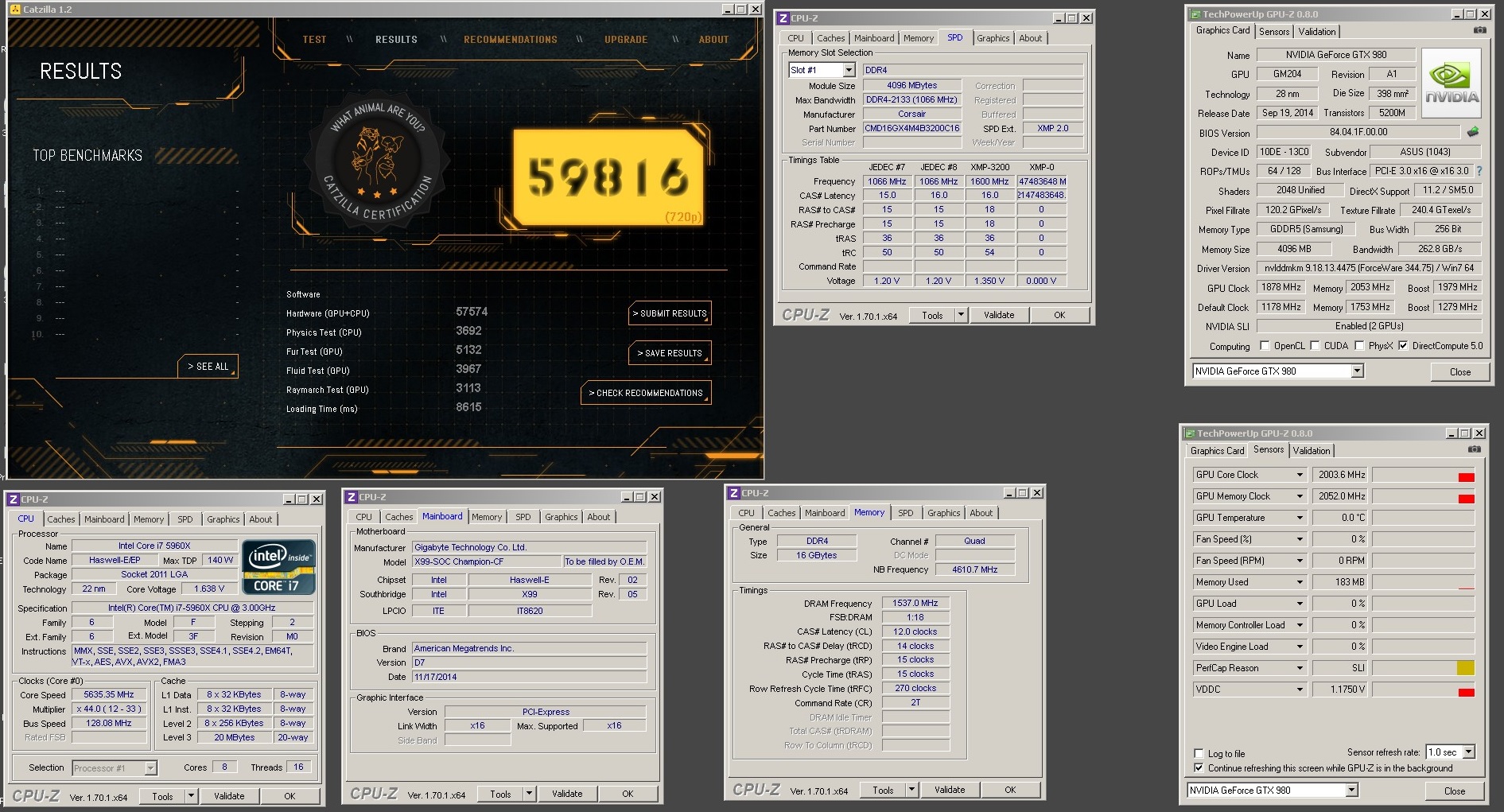Screen dimensions: 1504x812
Task: Open Tools dropdown arrow in CPU-Z Memory window
Action: (911, 790)
